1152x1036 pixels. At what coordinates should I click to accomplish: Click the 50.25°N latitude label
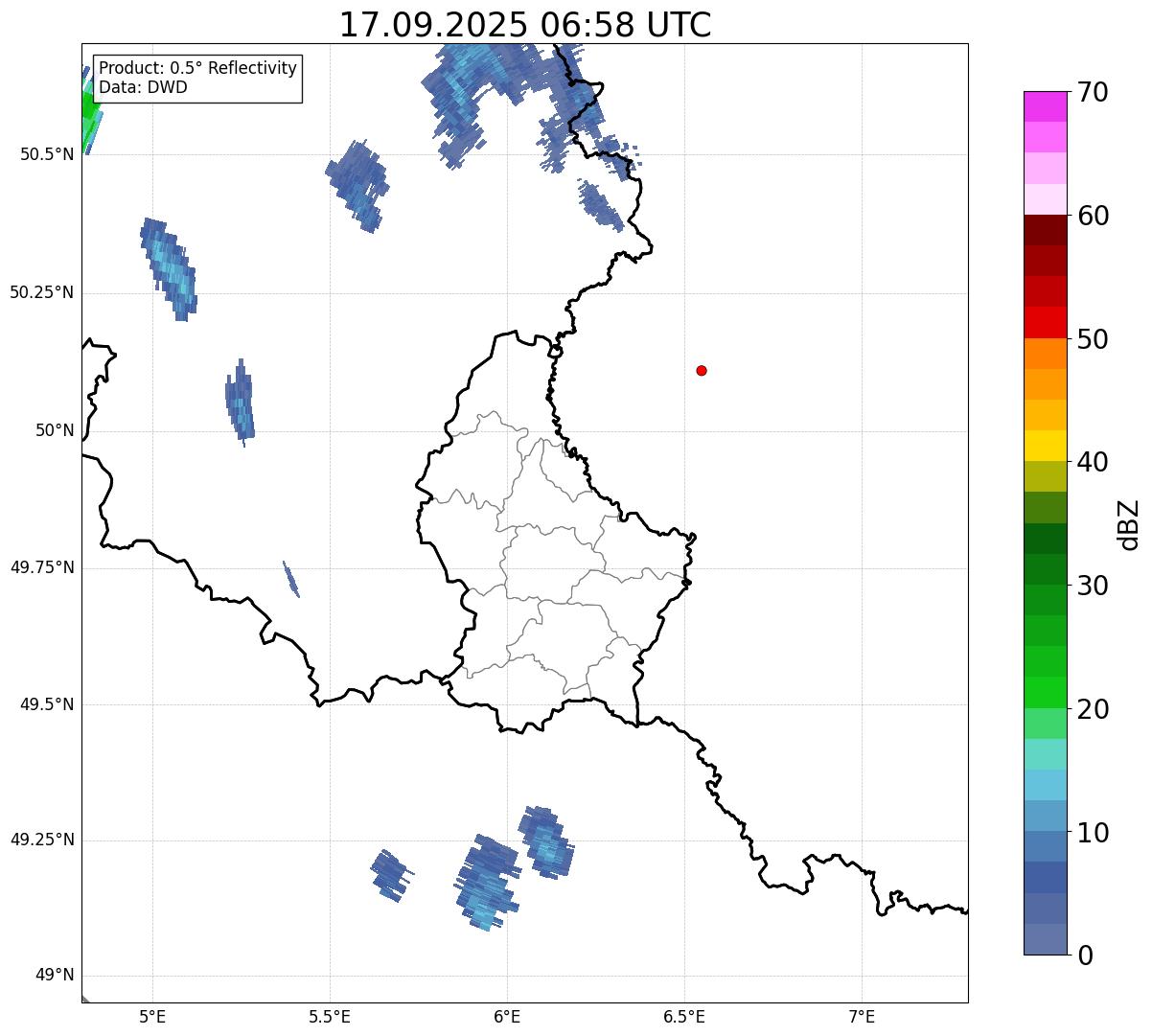pos(41,292)
